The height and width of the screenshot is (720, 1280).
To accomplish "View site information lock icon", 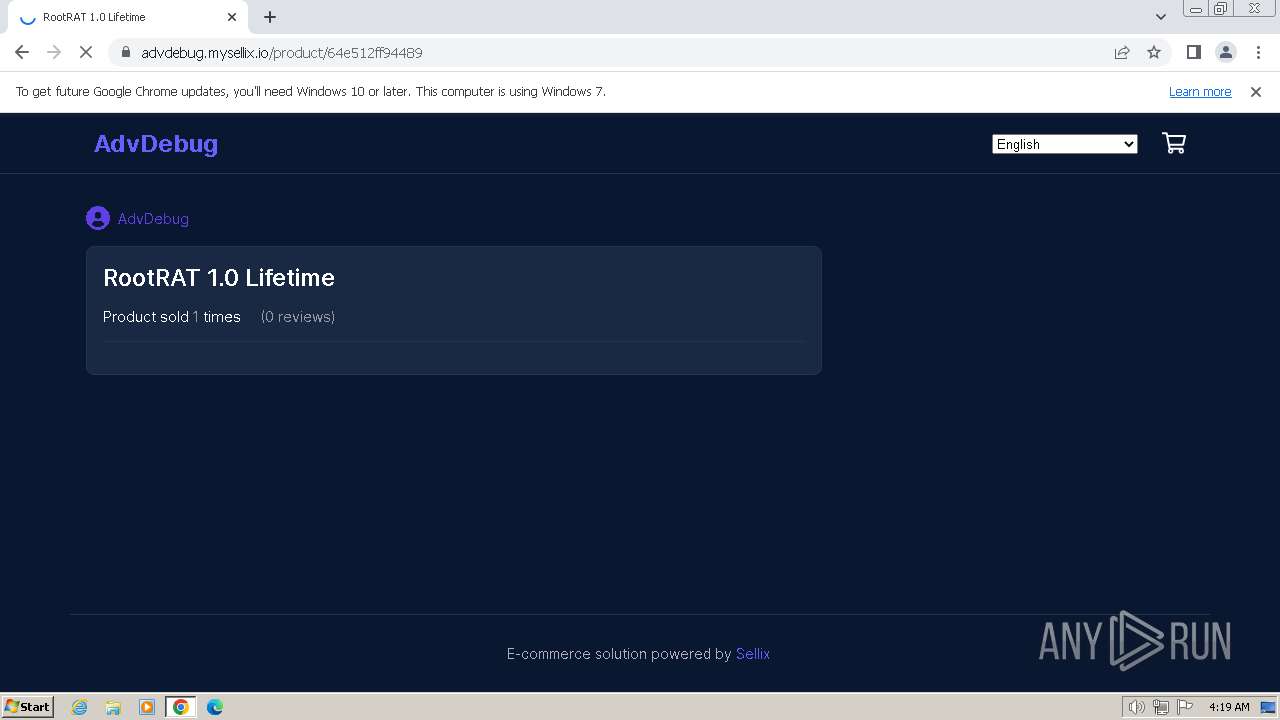I will [x=125, y=52].
